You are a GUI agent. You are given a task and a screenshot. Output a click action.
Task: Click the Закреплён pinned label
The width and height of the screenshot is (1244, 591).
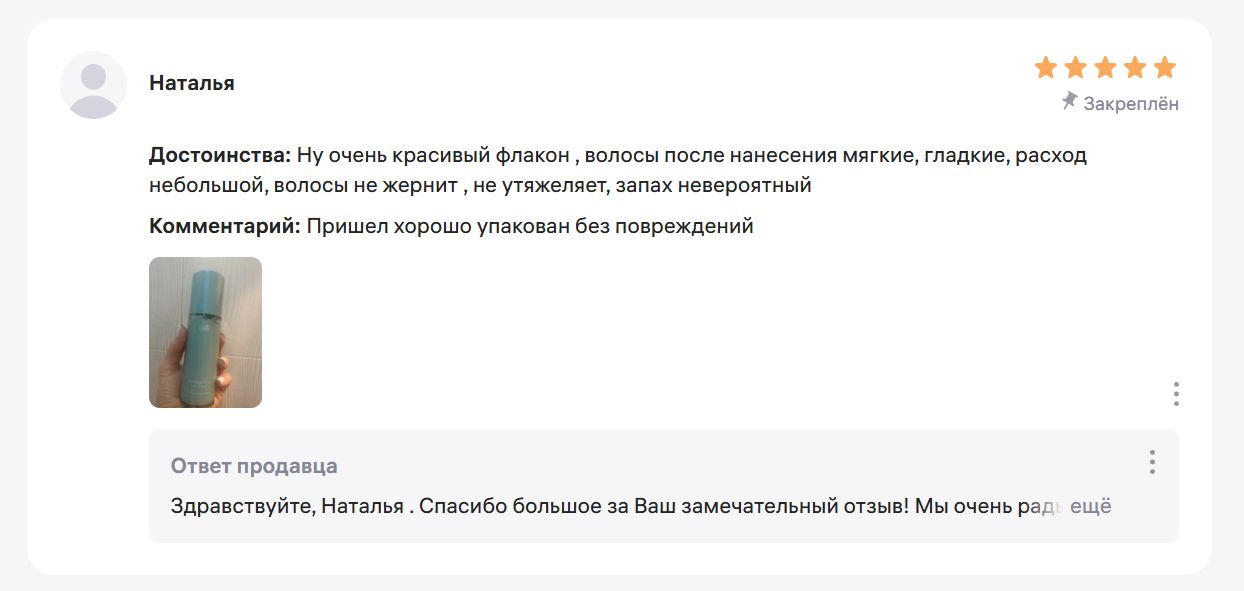click(1131, 103)
